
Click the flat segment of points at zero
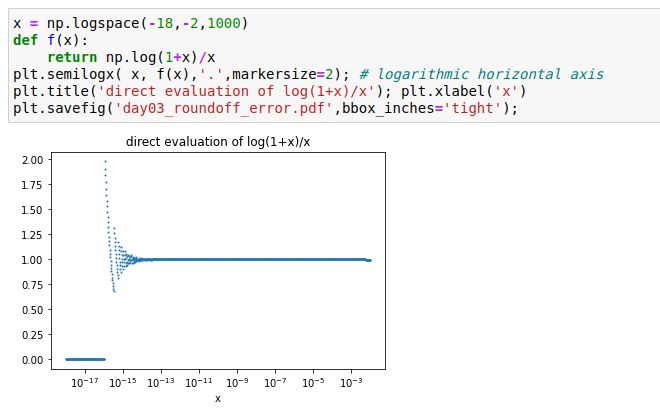(85, 359)
